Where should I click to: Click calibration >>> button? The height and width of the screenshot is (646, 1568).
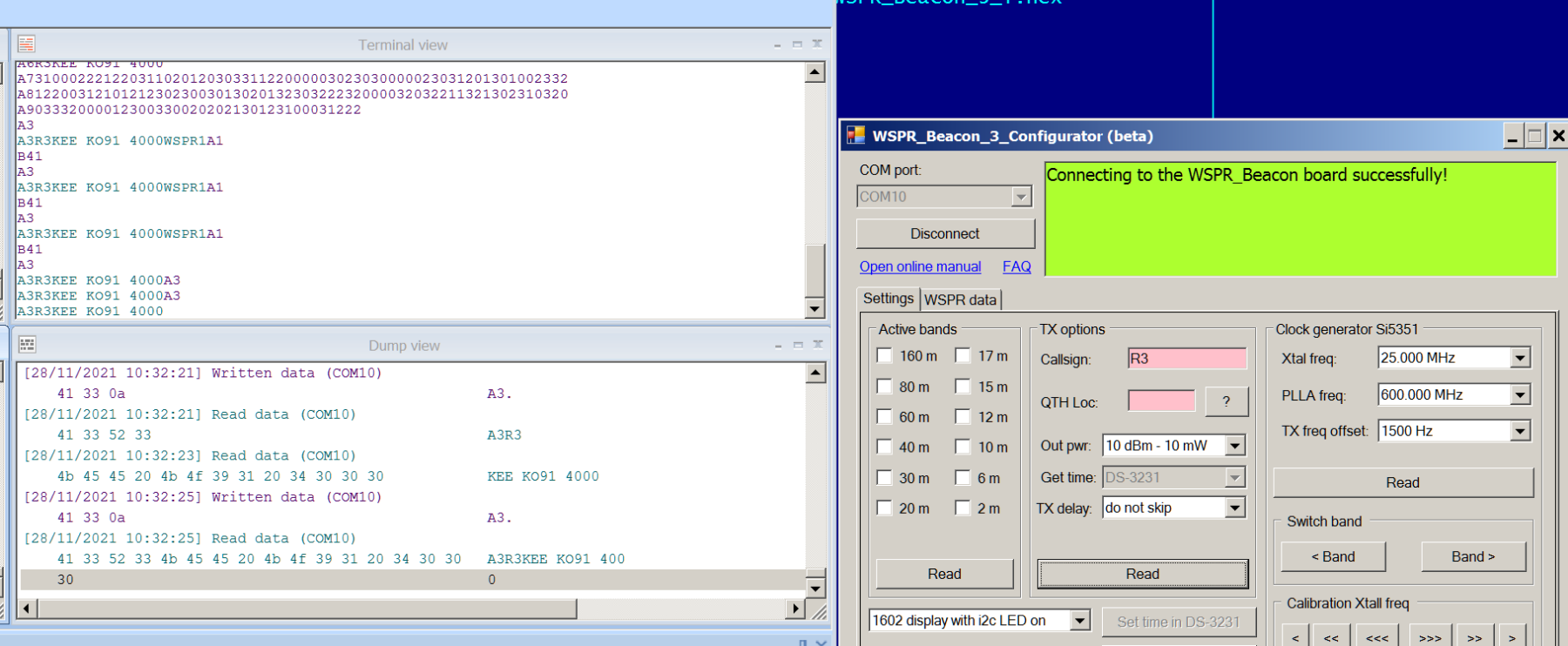pos(1429,636)
